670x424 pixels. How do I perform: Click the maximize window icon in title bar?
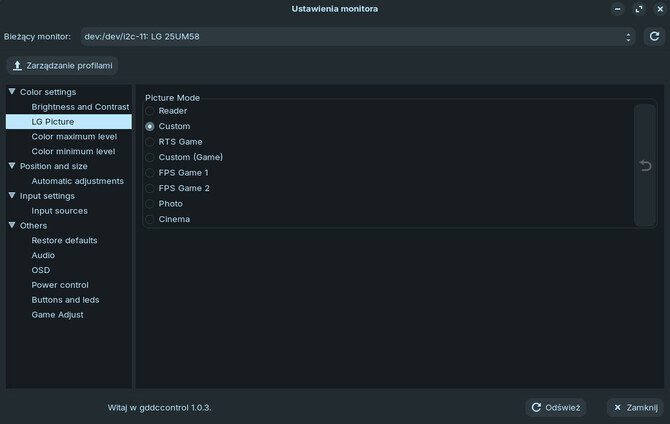click(638, 9)
